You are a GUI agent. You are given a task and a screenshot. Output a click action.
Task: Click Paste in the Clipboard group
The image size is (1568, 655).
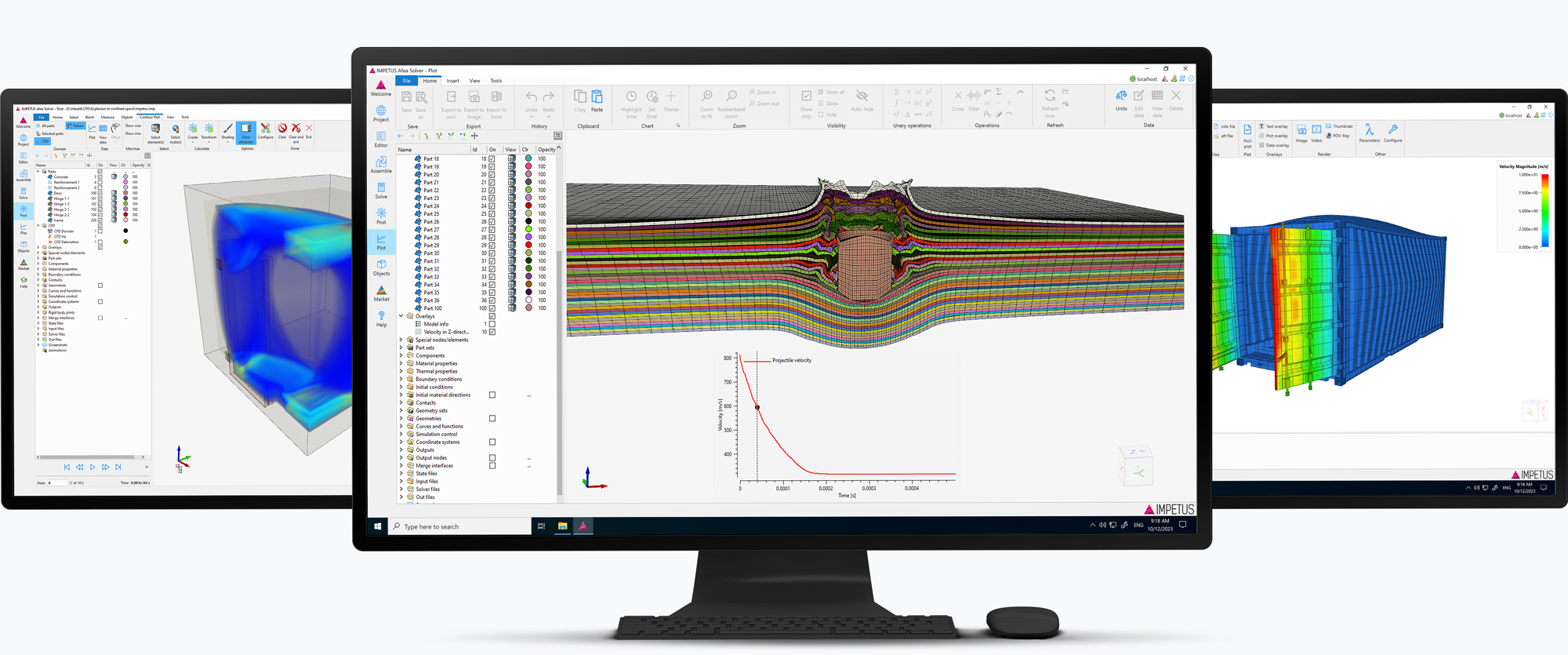point(597,101)
